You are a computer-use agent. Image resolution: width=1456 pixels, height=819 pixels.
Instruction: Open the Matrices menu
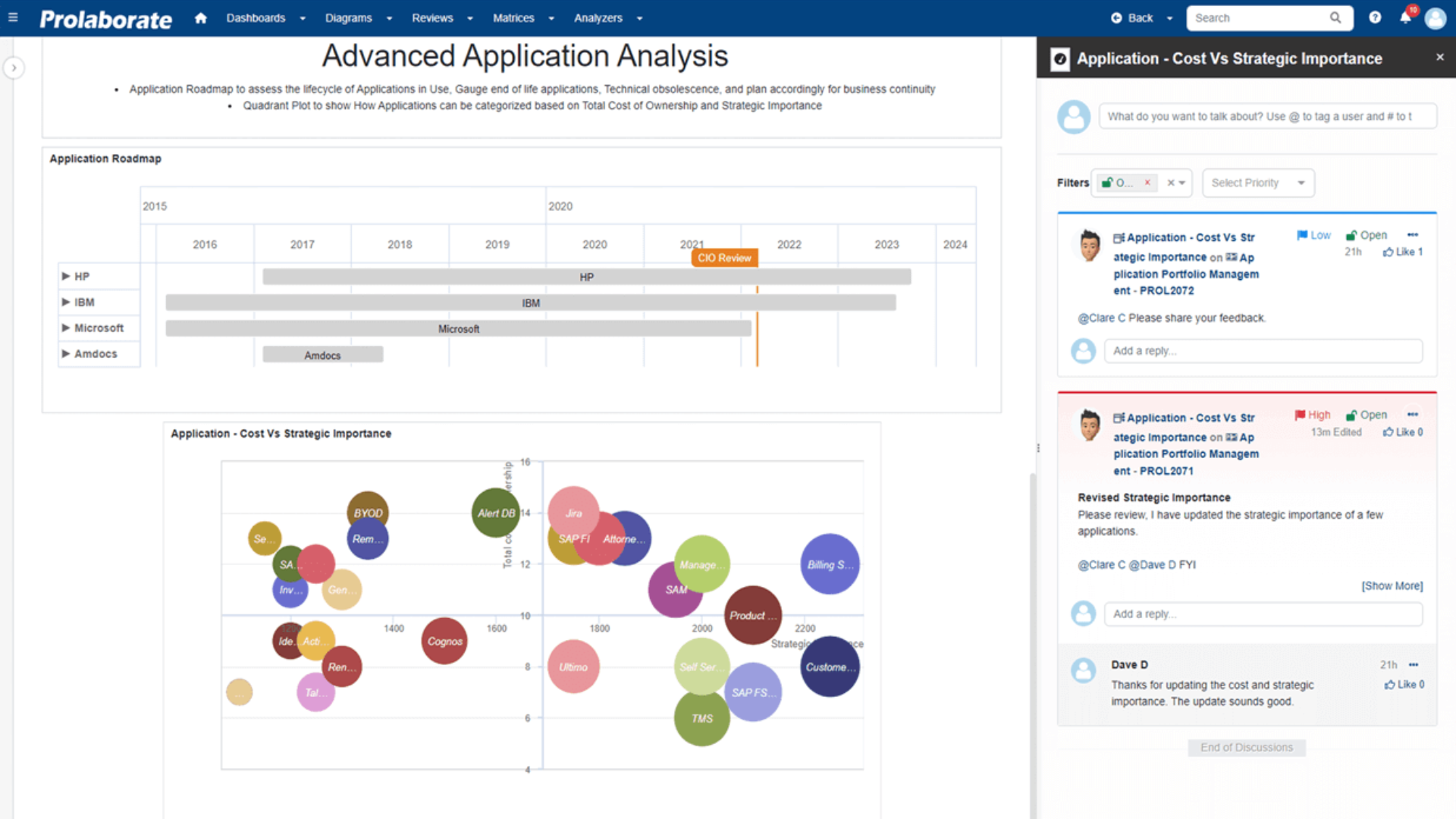[x=513, y=17]
